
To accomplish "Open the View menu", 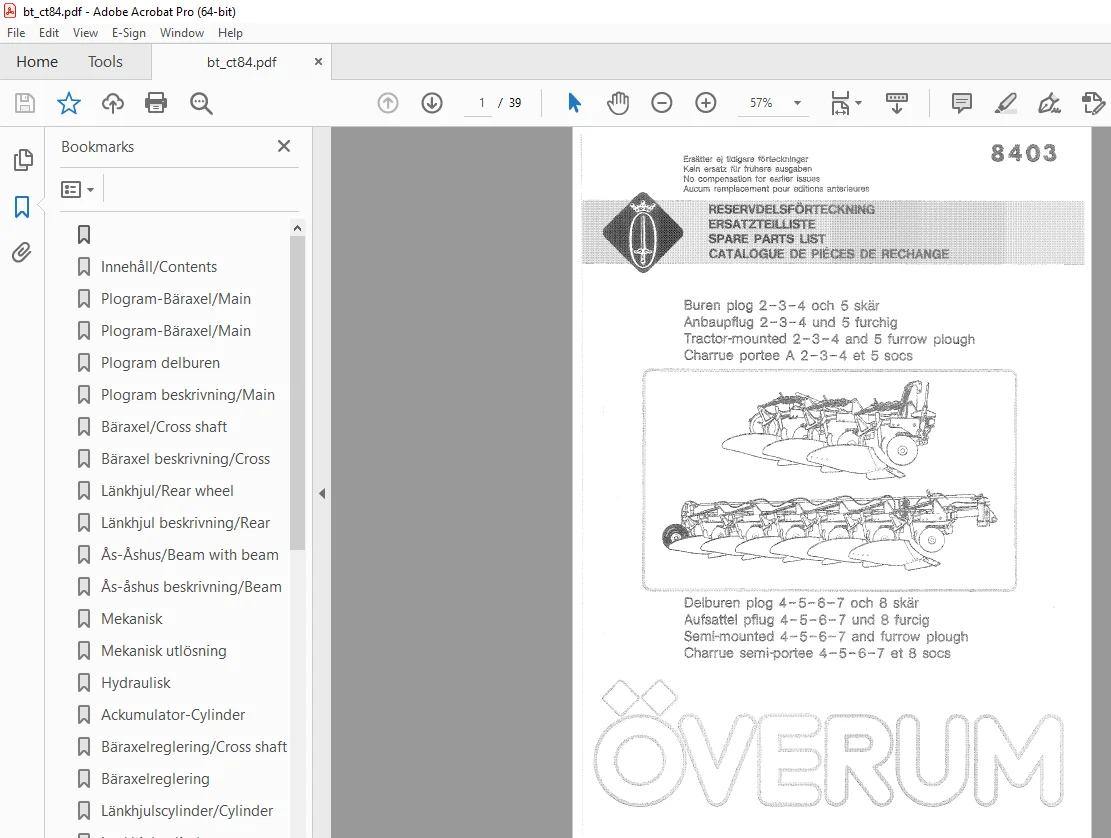I will click(x=85, y=33).
